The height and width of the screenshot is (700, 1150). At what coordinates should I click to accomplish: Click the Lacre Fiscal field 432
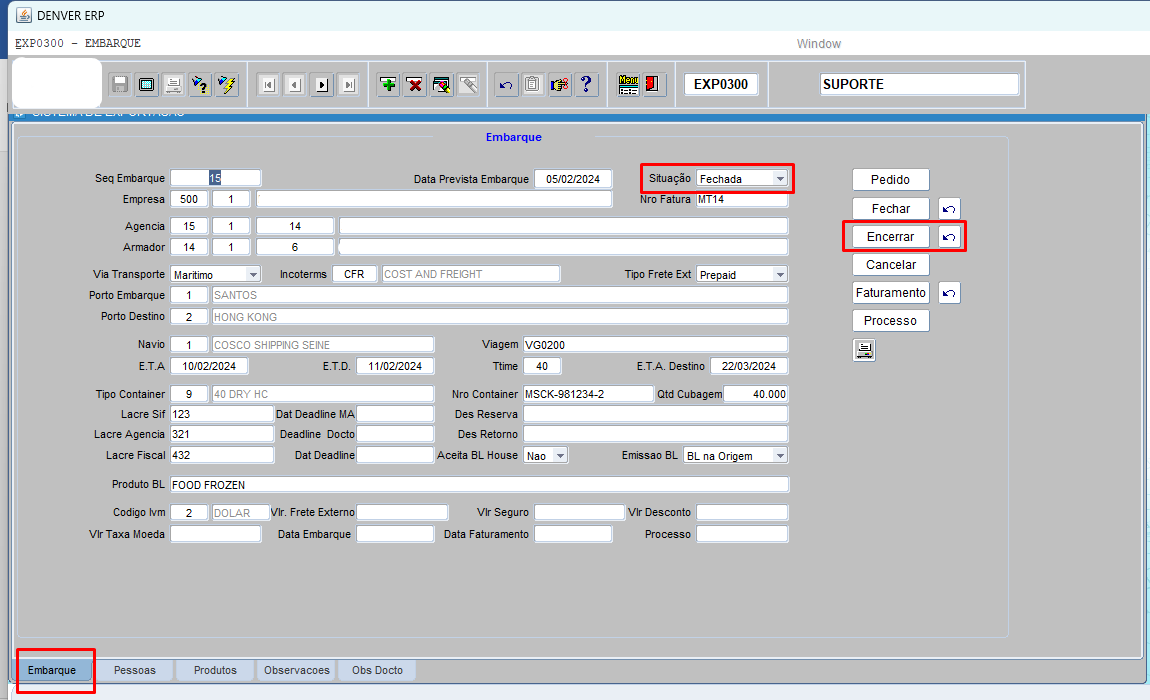pyautogui.click(x=222, y=456)
